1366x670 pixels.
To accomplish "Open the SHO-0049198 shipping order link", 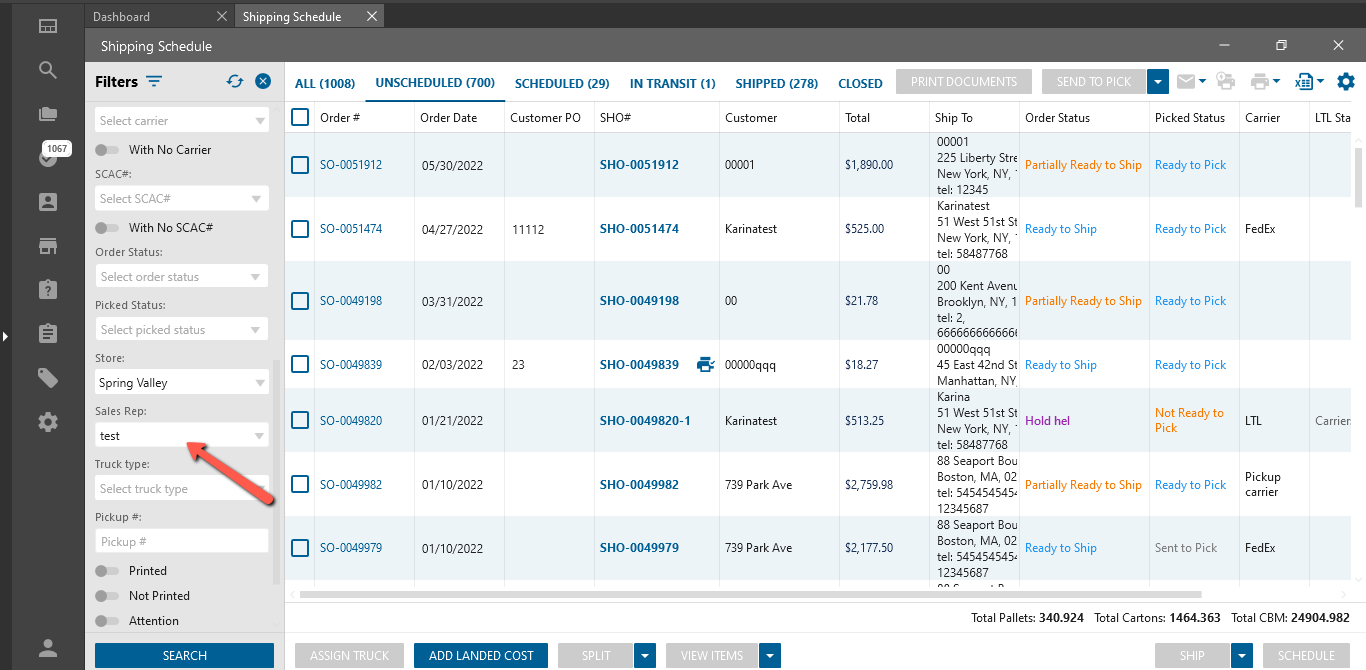I will [639, 301].
